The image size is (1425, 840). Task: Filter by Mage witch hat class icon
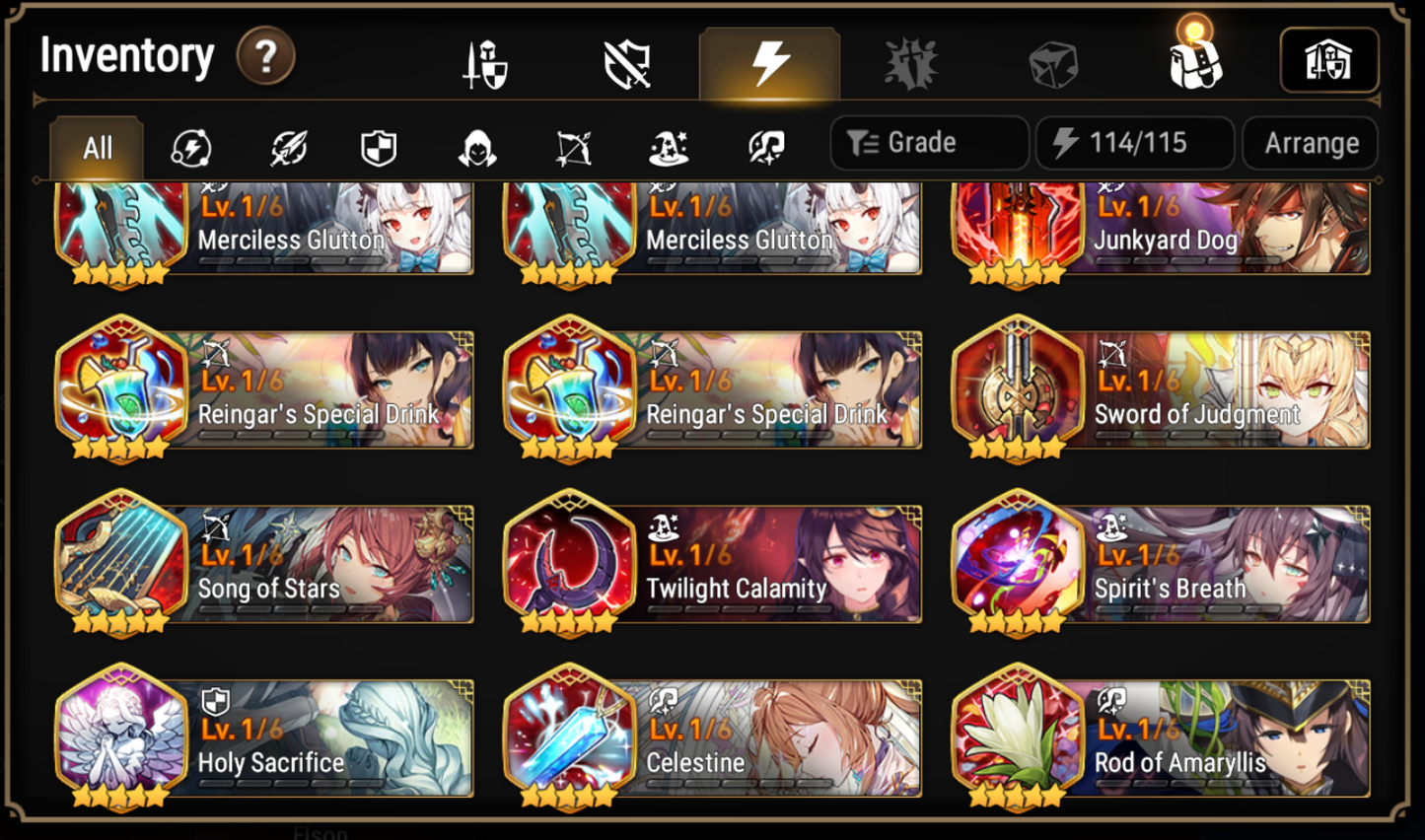coord(669,148)
